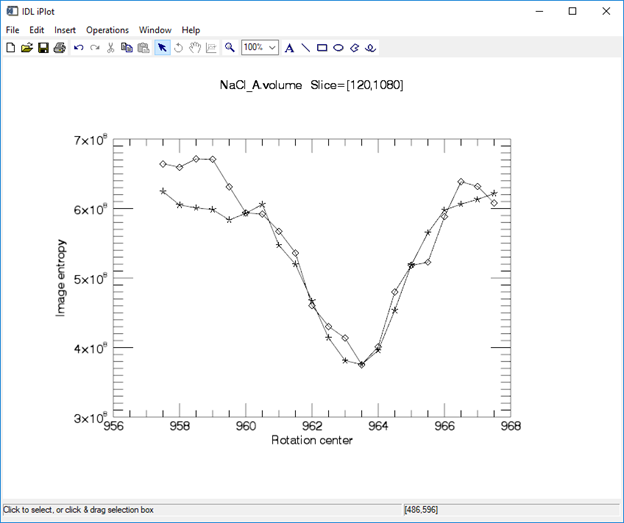624x523 pixels.
Task: Click the 958 tick label on x axis
Action: 180,426
